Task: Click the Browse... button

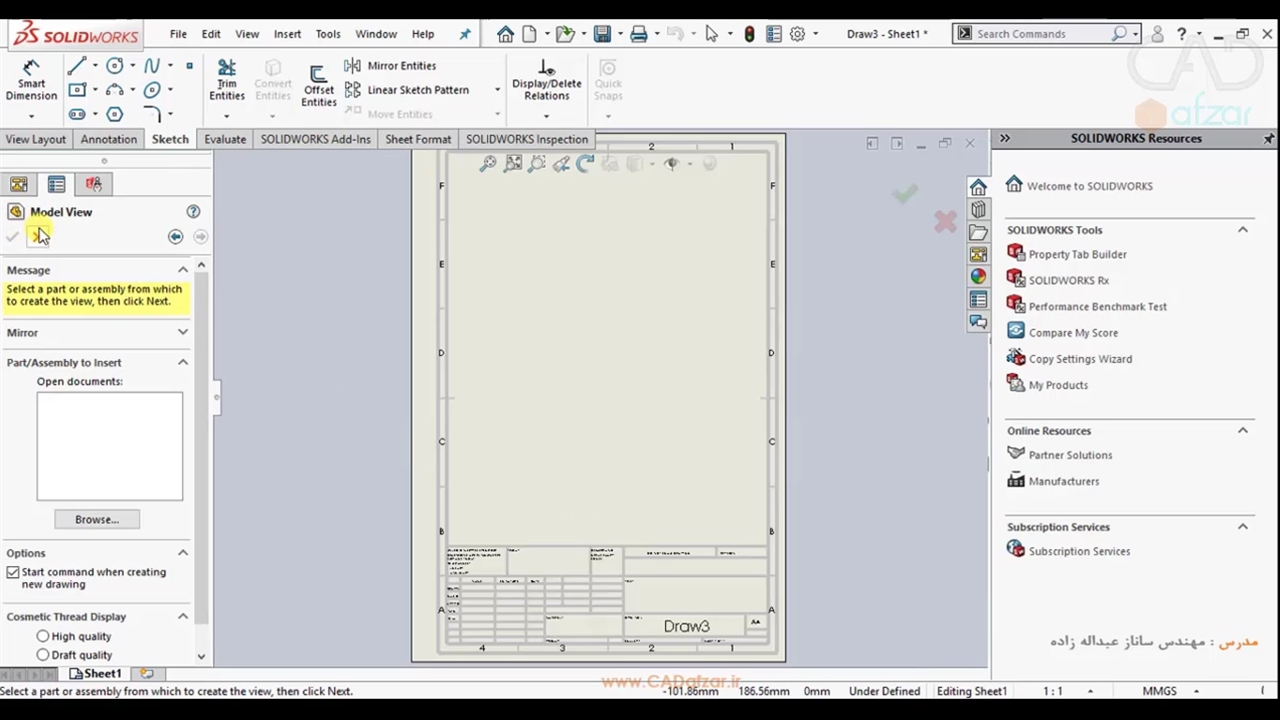Action: tap(97, 520)
